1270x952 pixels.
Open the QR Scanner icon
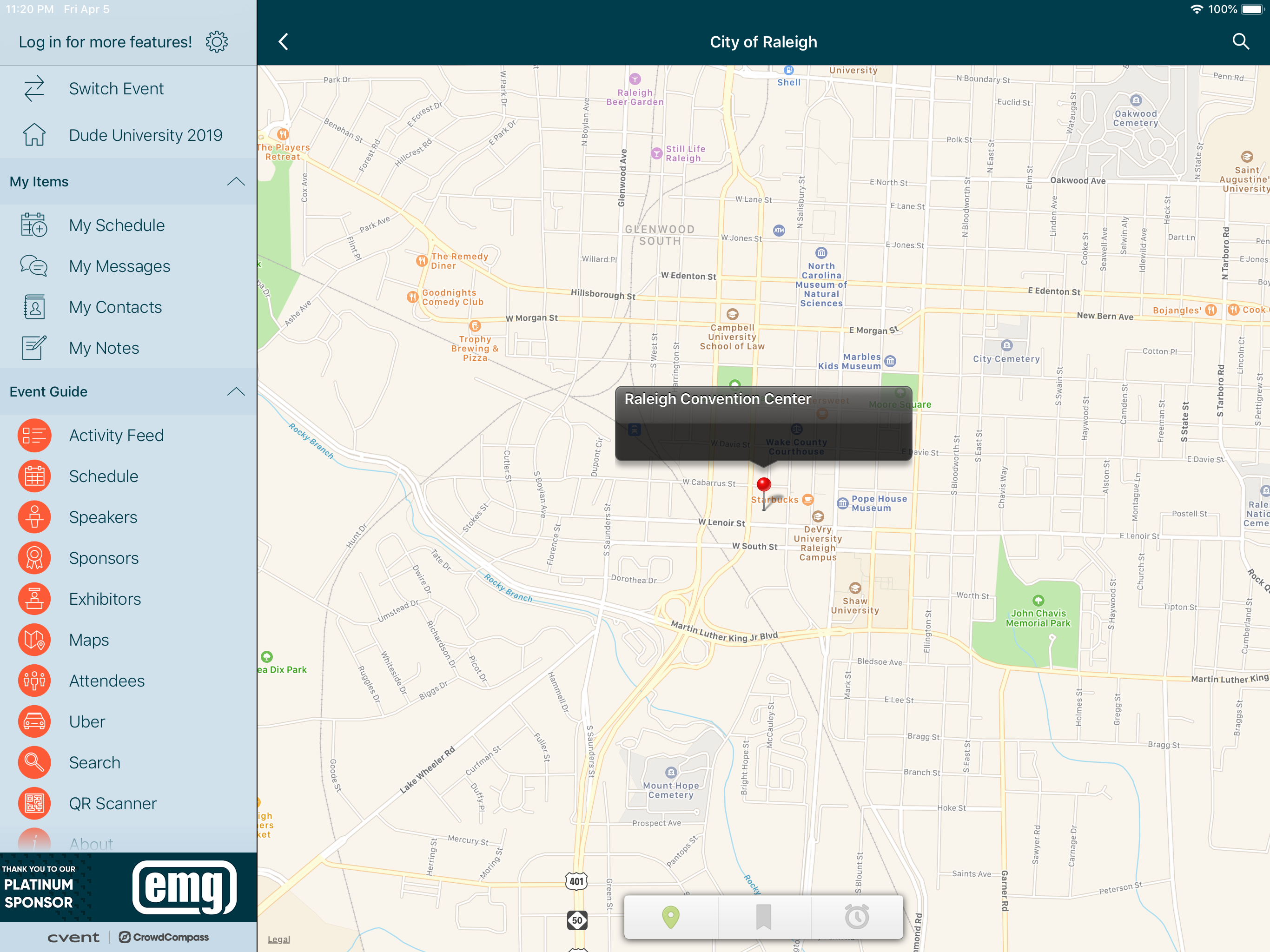click(x=34, y=803)
